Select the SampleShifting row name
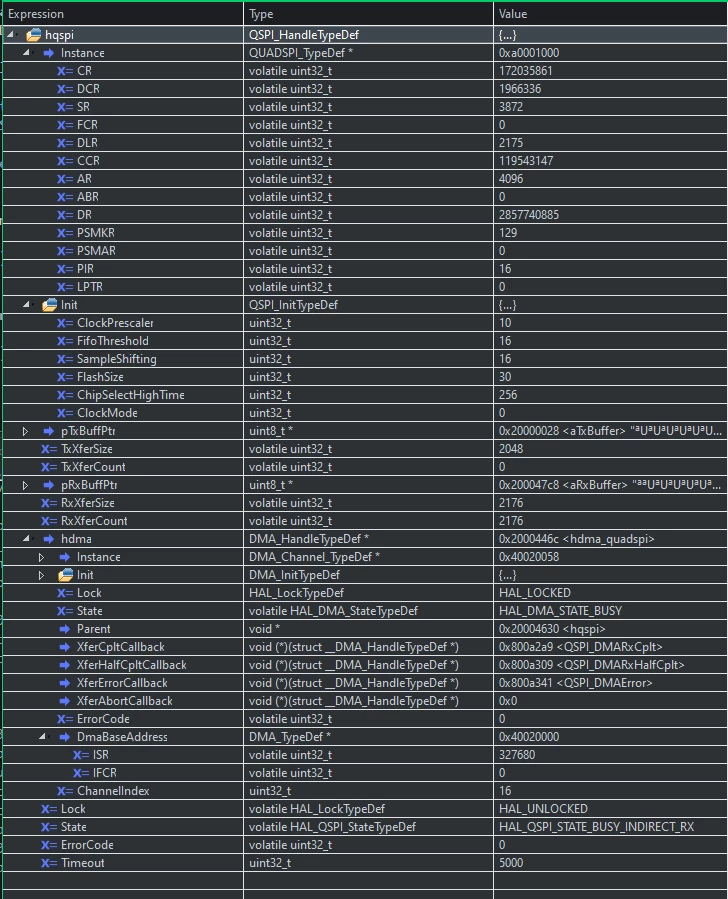This screenshot has width=728, height=899. pos(117,359)
